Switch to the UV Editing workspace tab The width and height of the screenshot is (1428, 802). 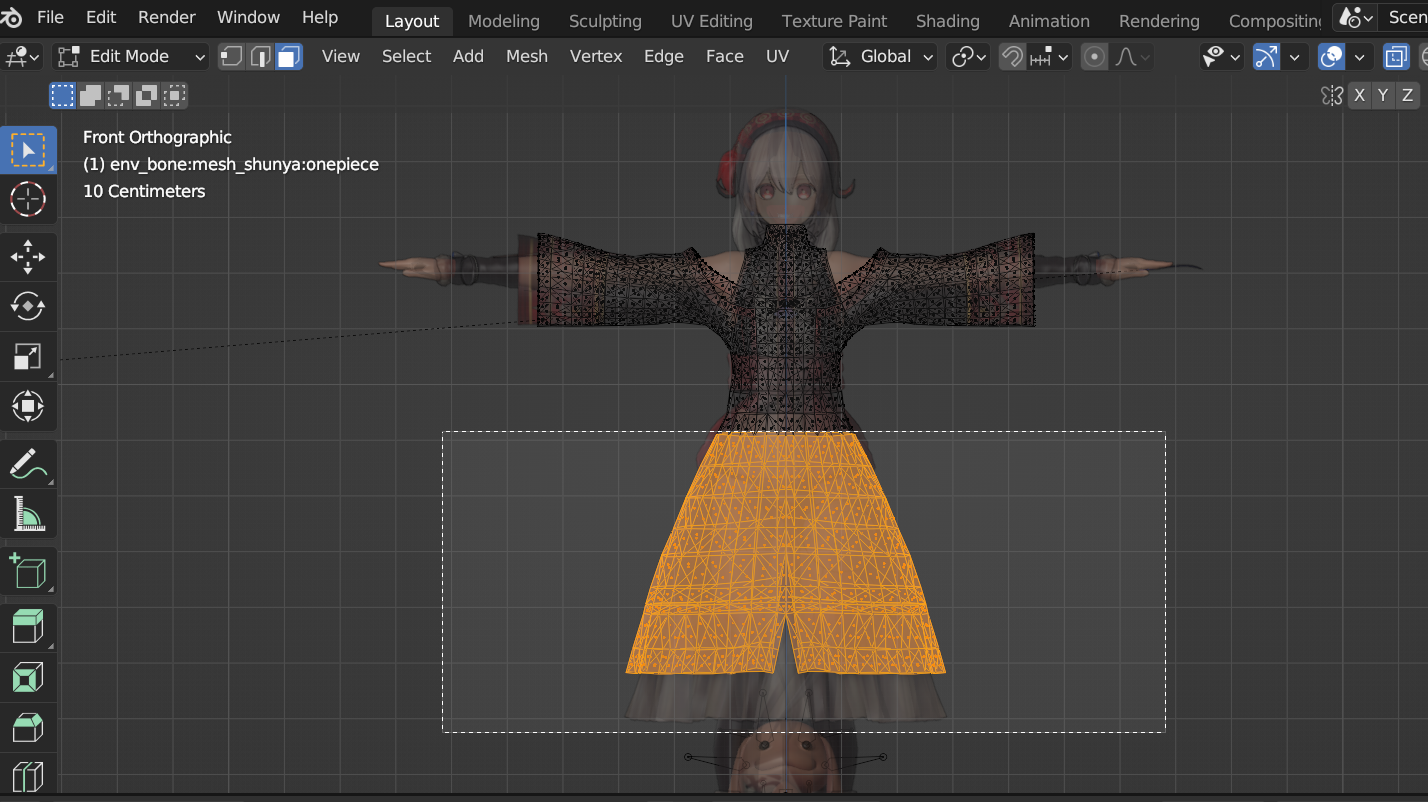point(712,21)
